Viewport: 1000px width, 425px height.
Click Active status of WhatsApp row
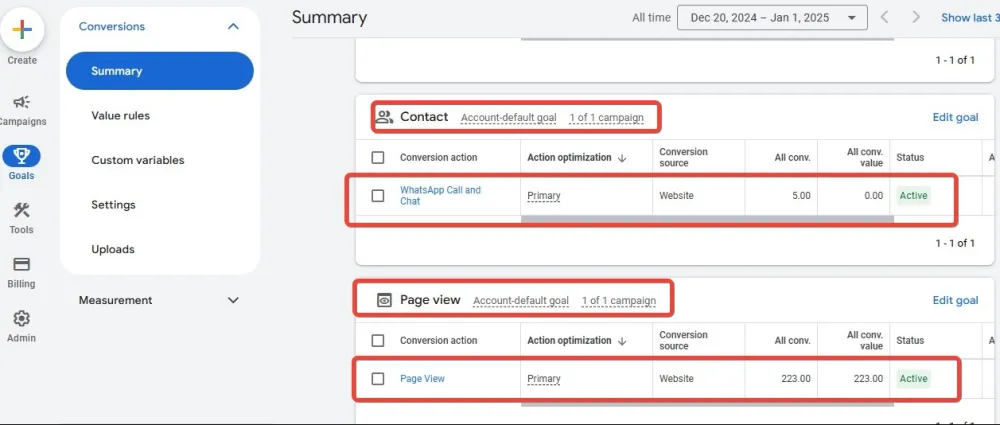point(913,195)
